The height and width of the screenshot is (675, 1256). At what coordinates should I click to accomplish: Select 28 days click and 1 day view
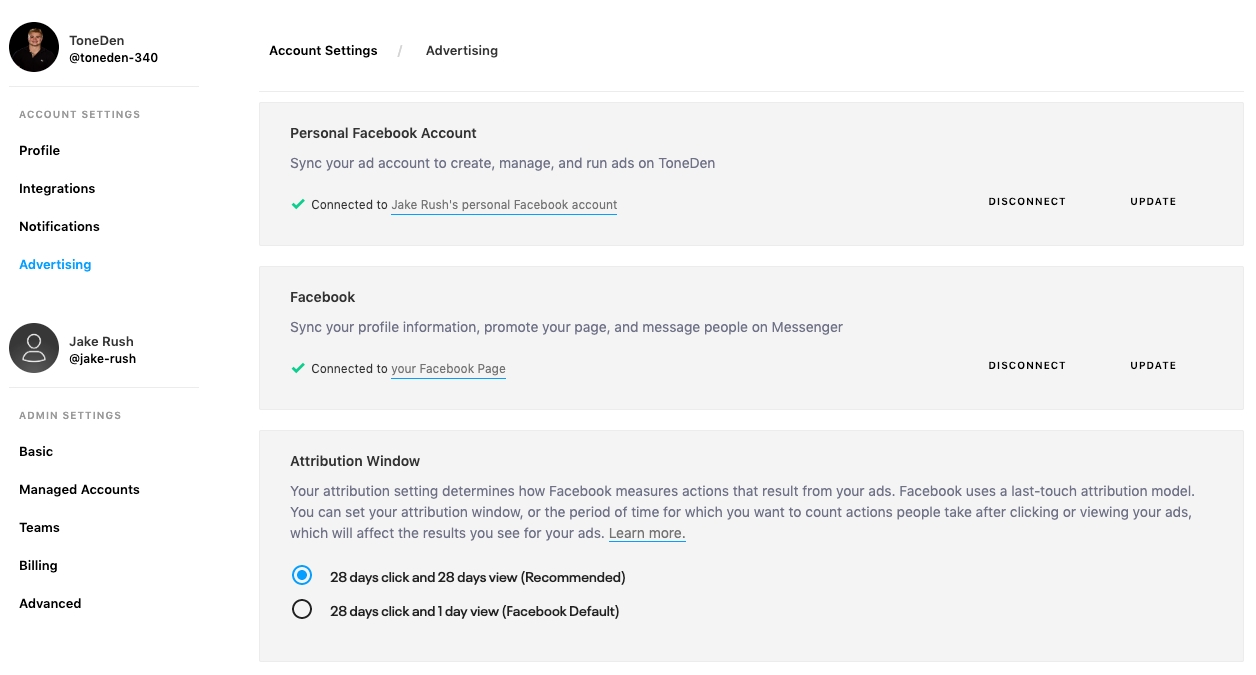click(302, 610)
